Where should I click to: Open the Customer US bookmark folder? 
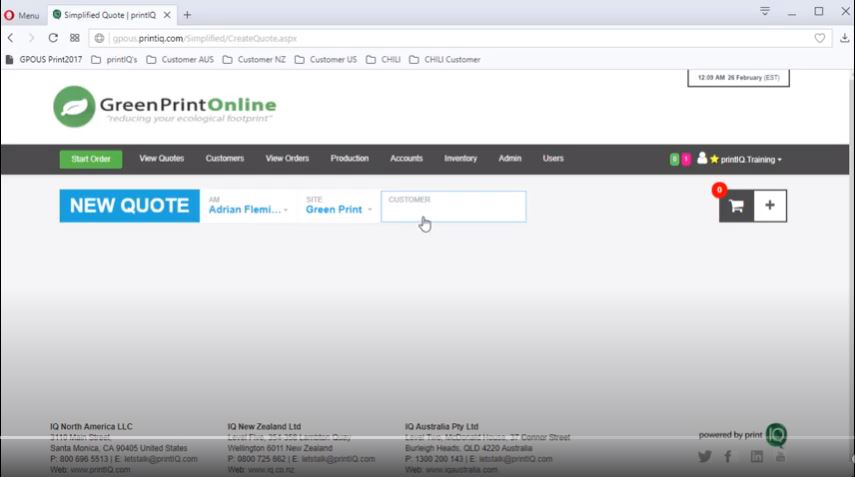pyautogui.click(x=326, y=59)
